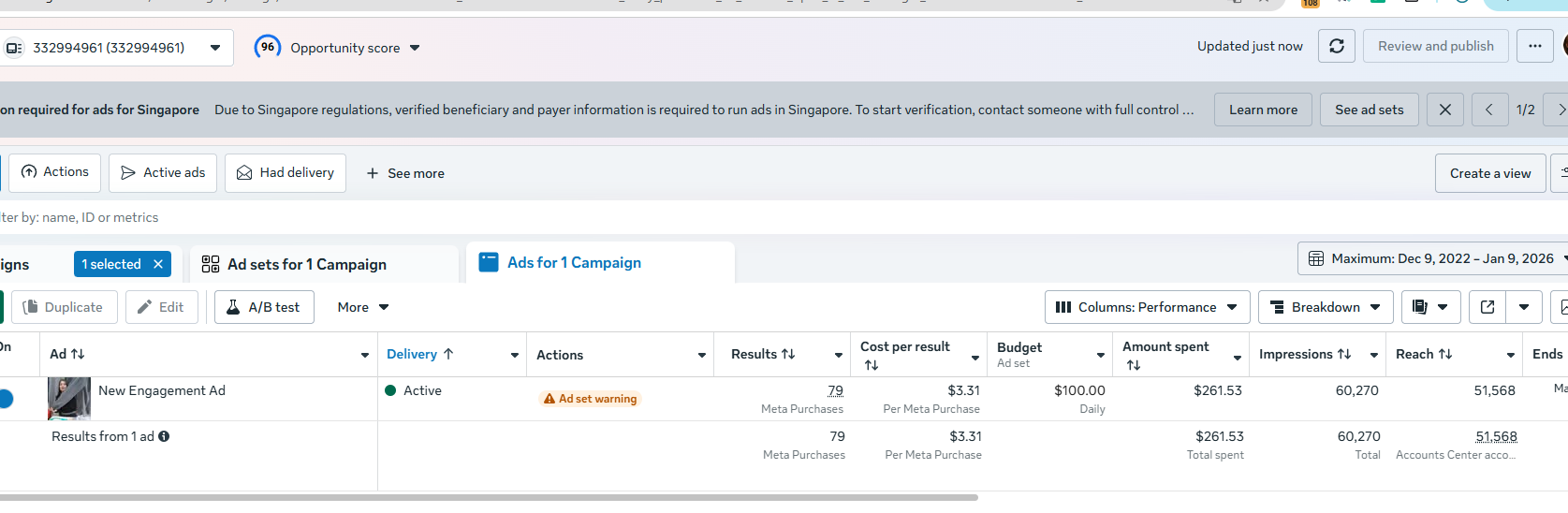
Task: Dismiss the Singapore verification banner
Action: tap(1445, 110)
